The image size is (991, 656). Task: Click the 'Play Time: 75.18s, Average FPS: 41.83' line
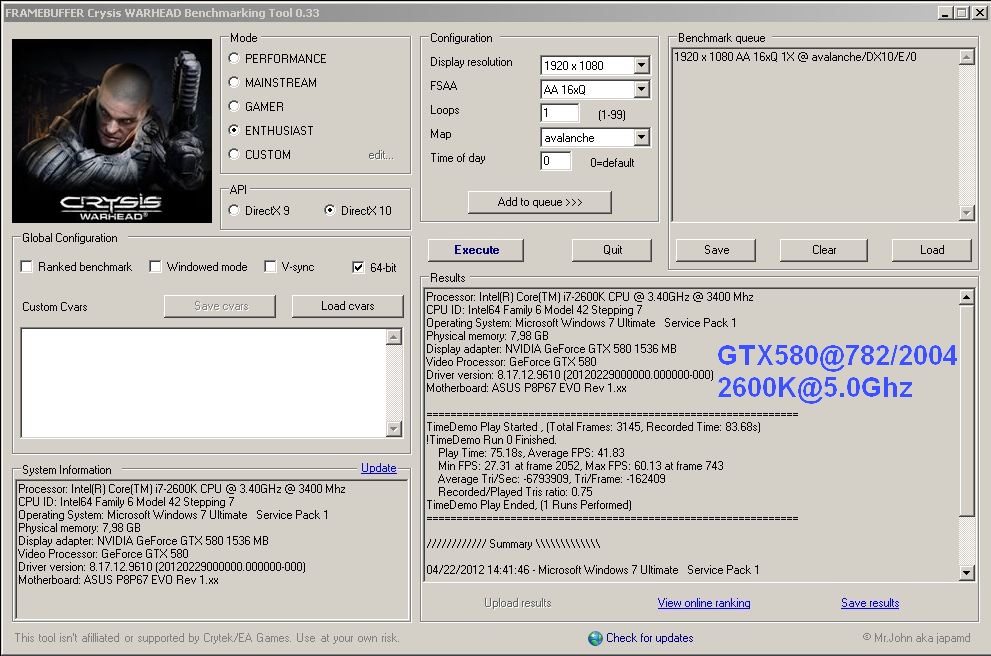pyautogui.click(x=531, y=453)
